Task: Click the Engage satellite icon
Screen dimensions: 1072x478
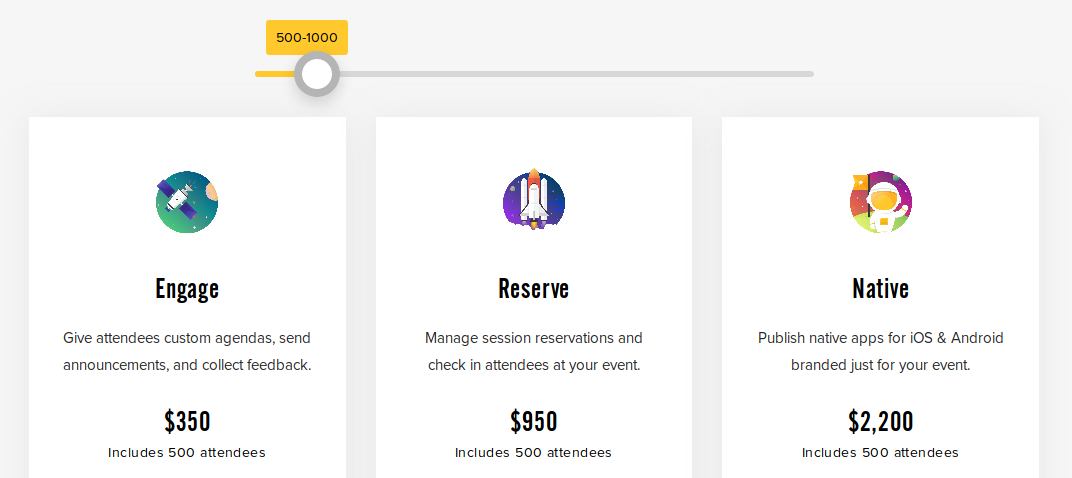Action: [187, 202]
